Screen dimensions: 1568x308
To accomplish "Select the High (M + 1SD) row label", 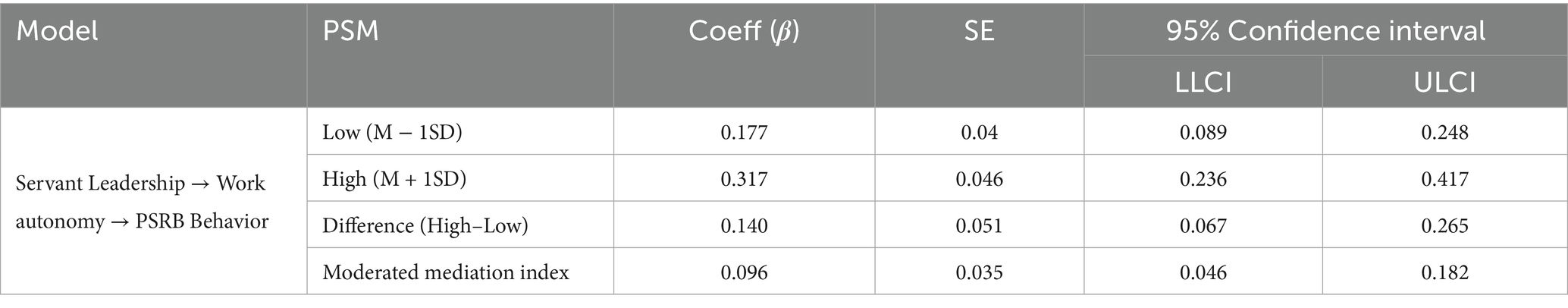I will coord(394,179).
